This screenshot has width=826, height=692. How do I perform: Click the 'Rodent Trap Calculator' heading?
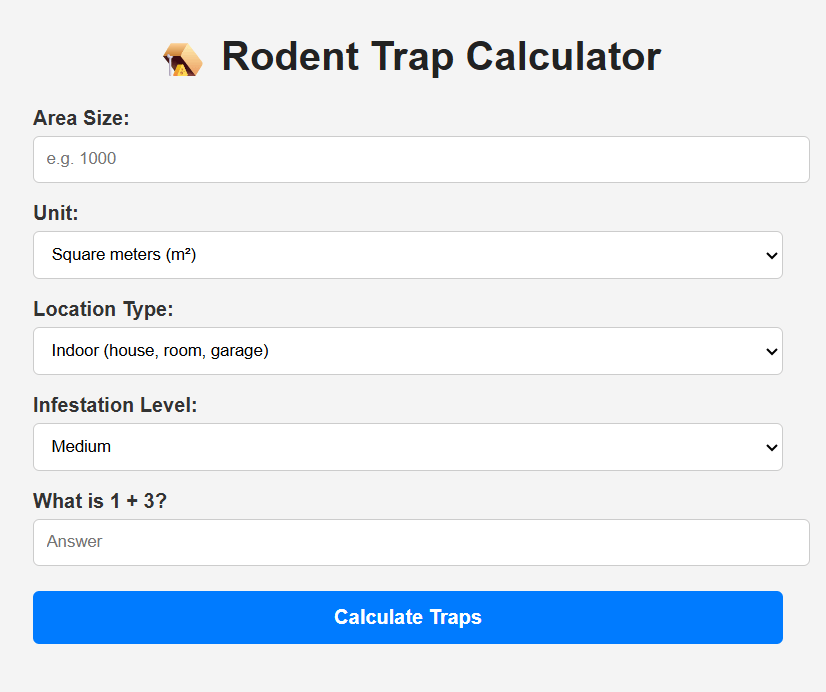(x=441, y=57)
